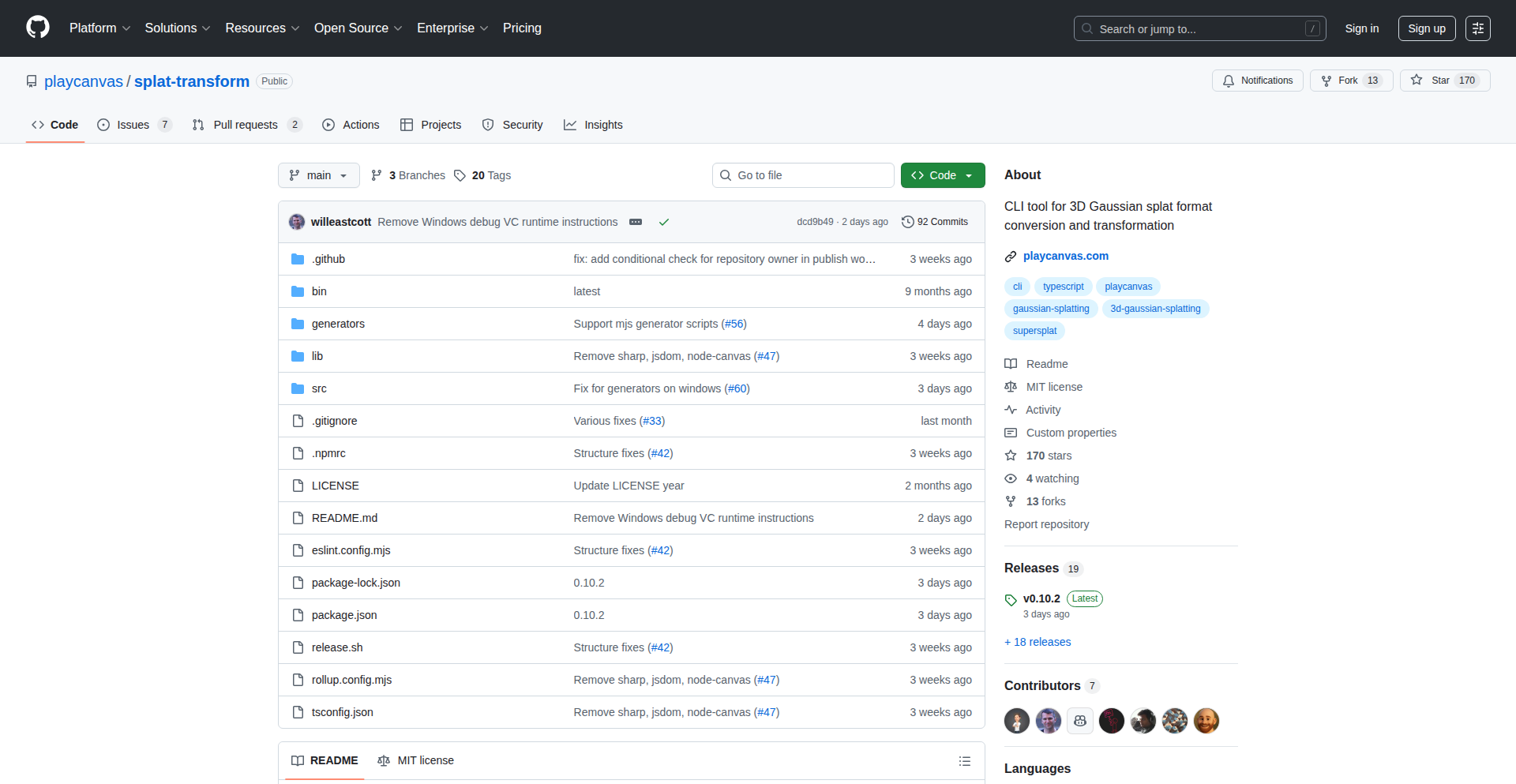1516x784 pixels.
Task: Click willeastcott's avatar in the commit row
Action: point(297,222)
